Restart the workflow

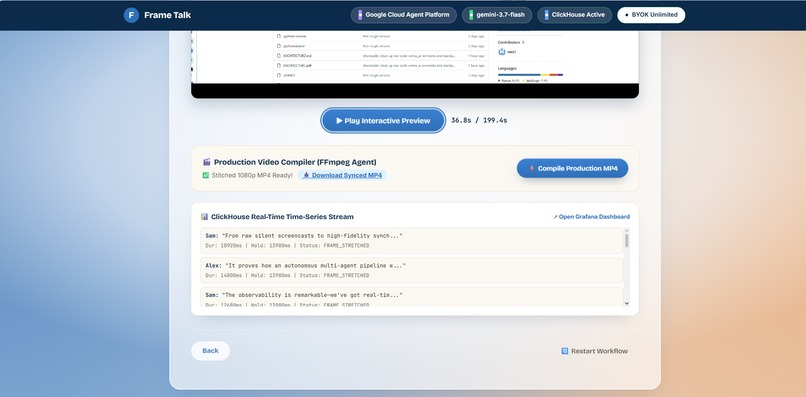click(594, 351)
